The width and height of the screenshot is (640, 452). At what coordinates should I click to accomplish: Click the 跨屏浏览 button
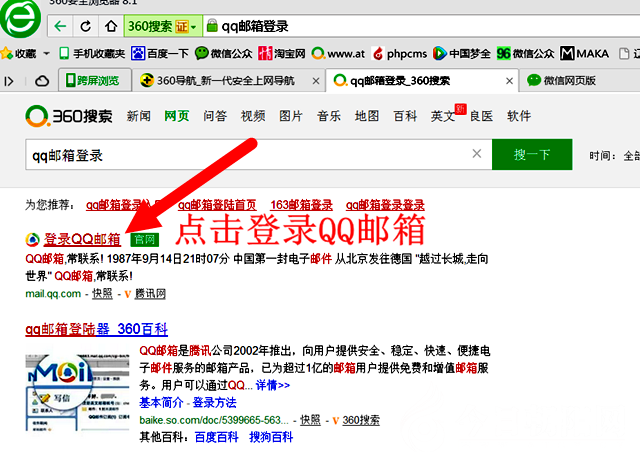point(93,80)
